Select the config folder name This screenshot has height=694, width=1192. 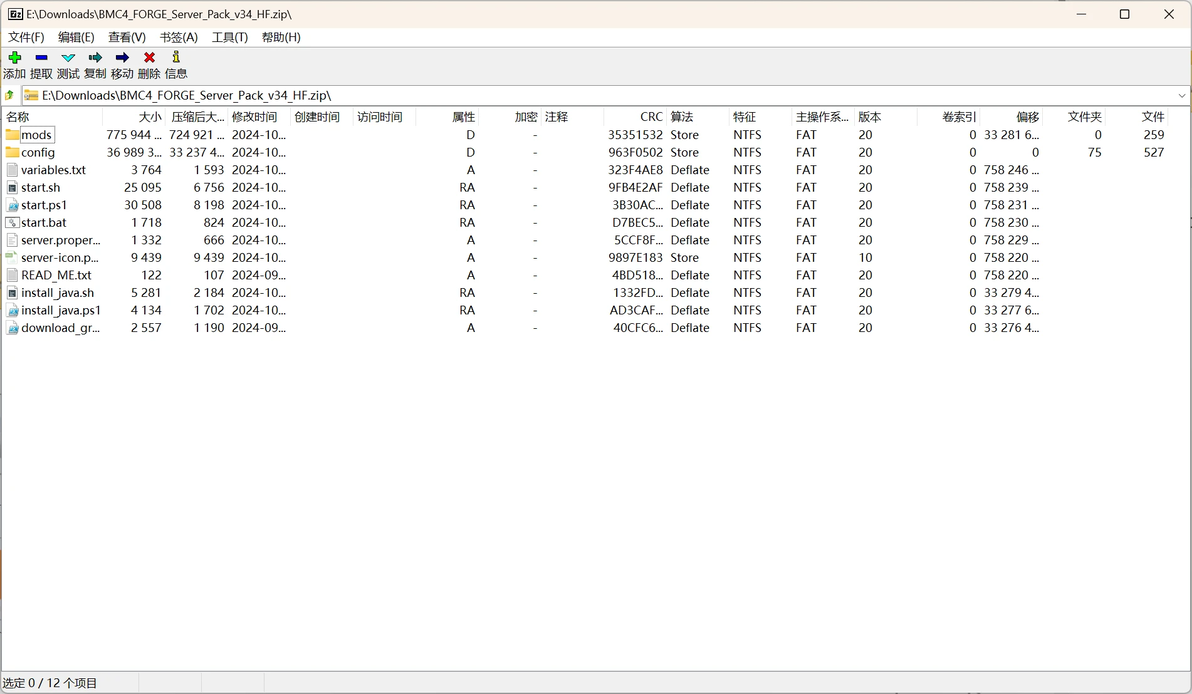coord(38,152)
